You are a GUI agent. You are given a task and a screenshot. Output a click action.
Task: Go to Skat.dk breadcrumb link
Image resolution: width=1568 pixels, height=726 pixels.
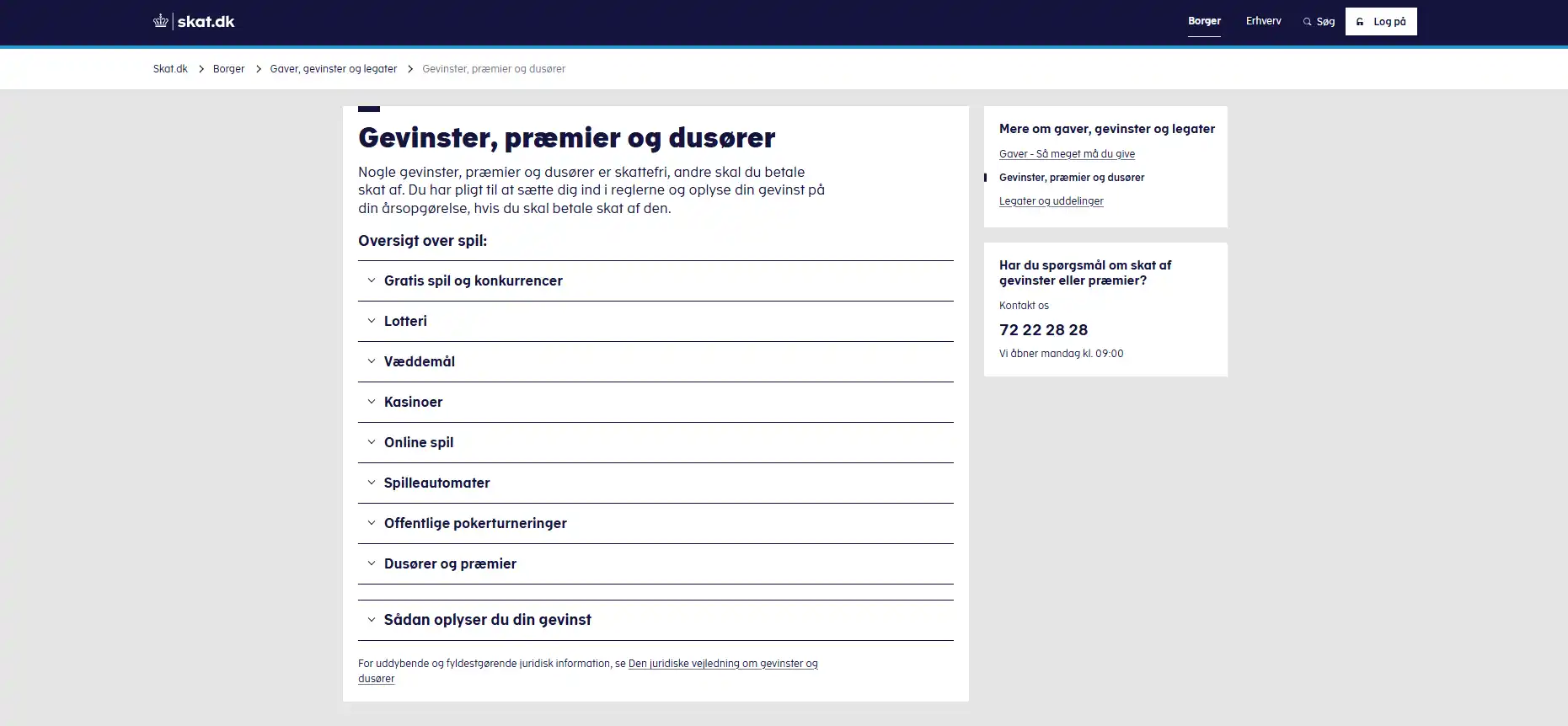click(x=170, y=69)
